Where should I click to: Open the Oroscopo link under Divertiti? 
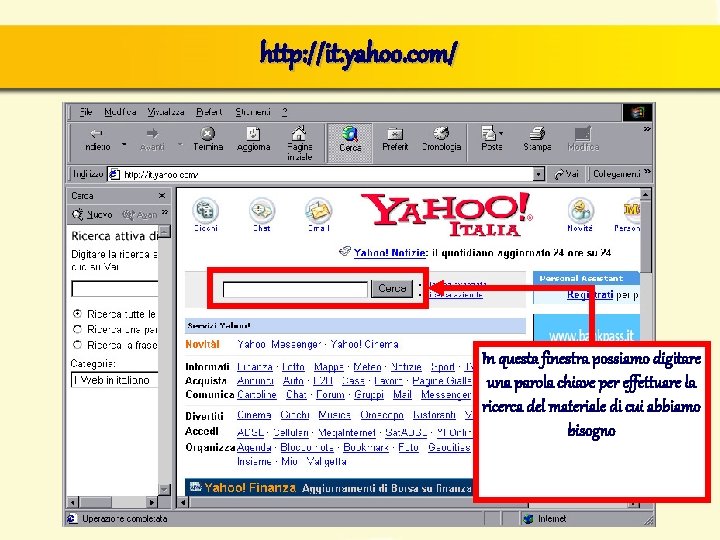click(x=382, y=415)
